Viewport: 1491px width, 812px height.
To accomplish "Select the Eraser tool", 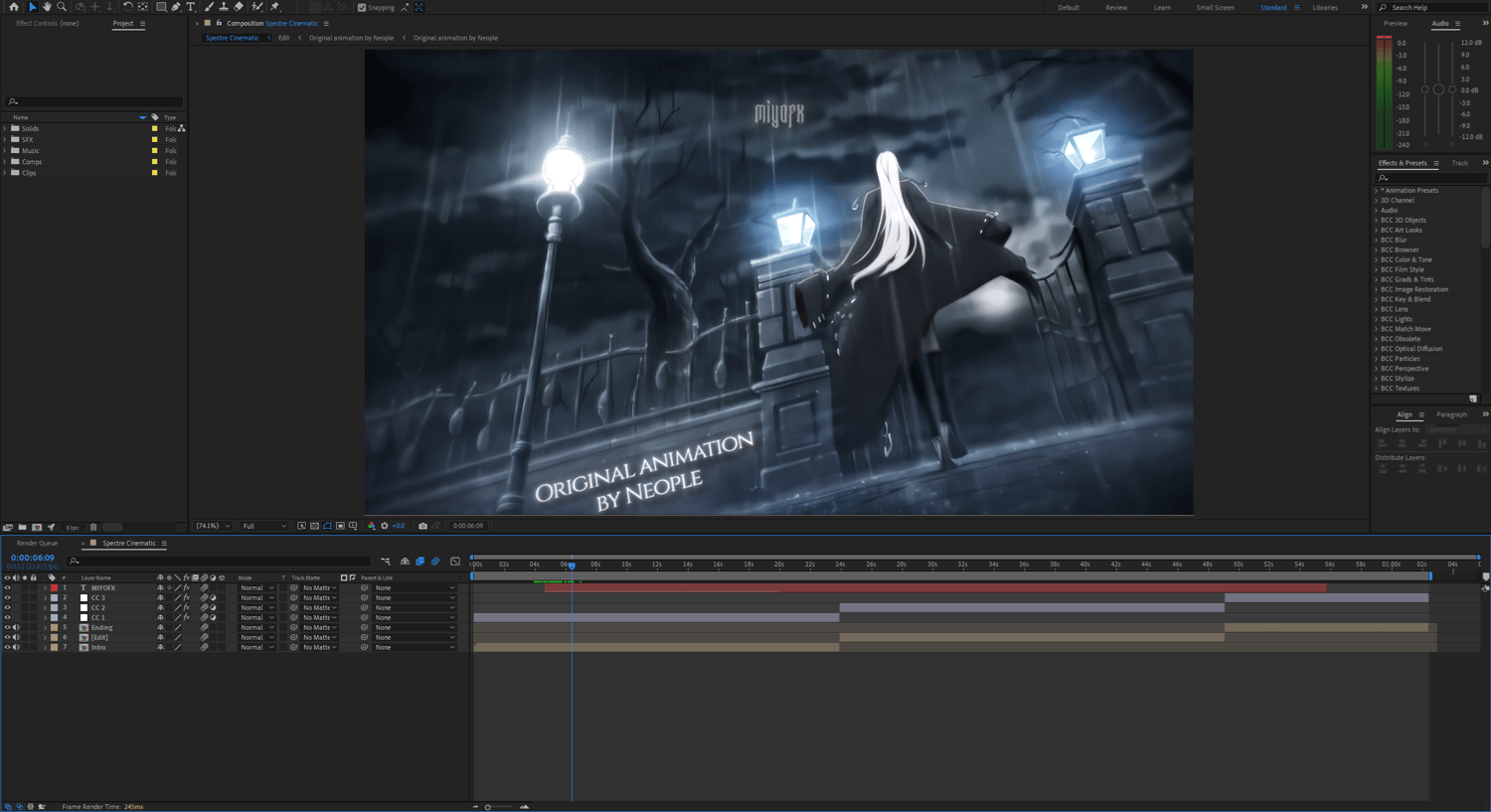I will [x=239, y=7].
